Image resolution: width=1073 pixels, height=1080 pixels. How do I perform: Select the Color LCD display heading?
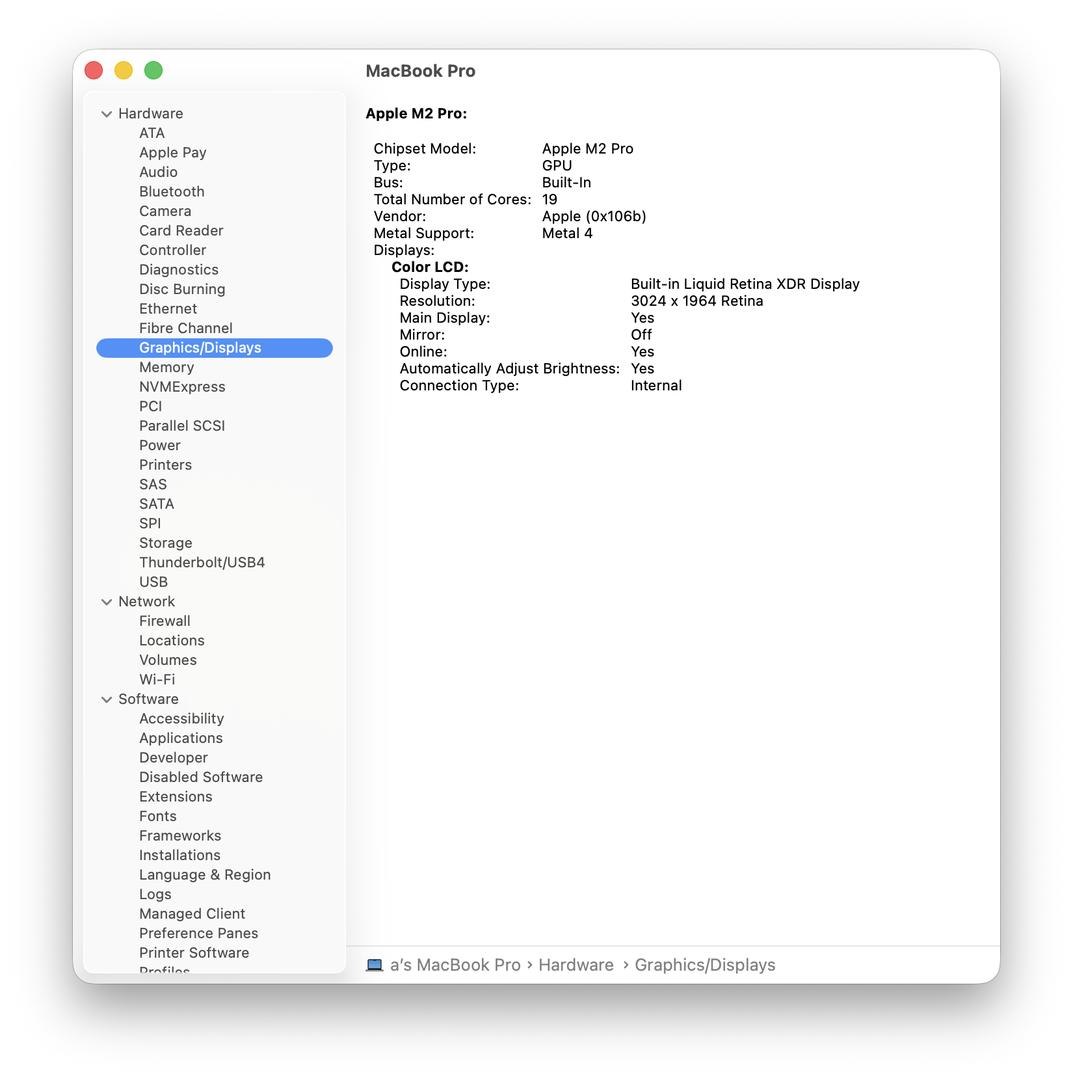coord(429,267)
